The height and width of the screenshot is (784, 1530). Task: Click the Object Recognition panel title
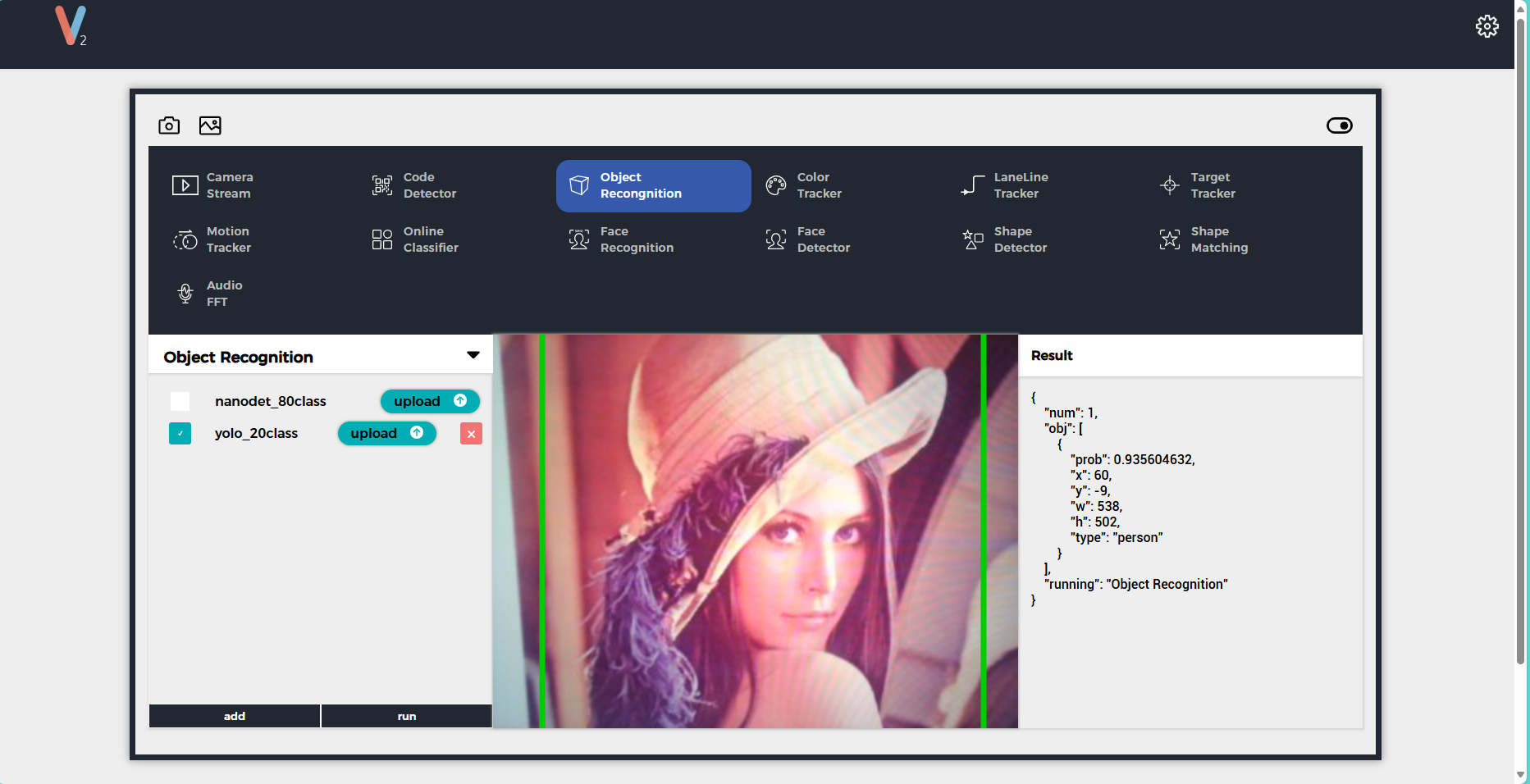(238, 357)
